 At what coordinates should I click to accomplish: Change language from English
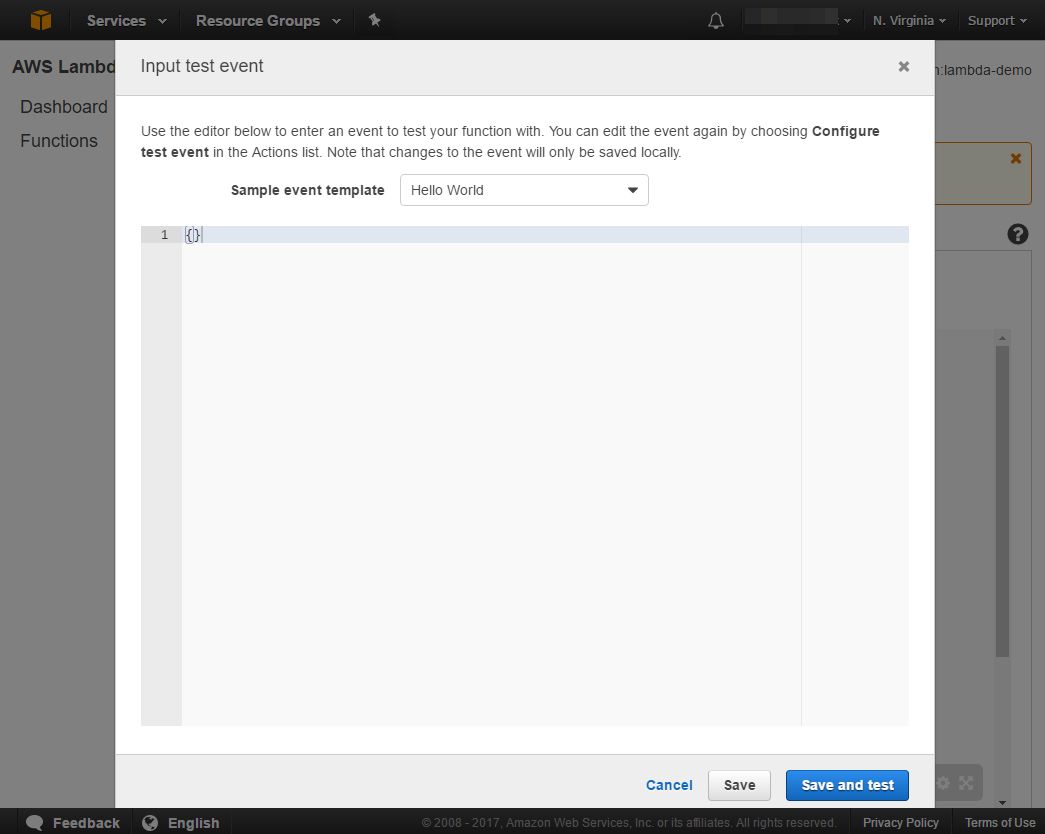point(193,823)
